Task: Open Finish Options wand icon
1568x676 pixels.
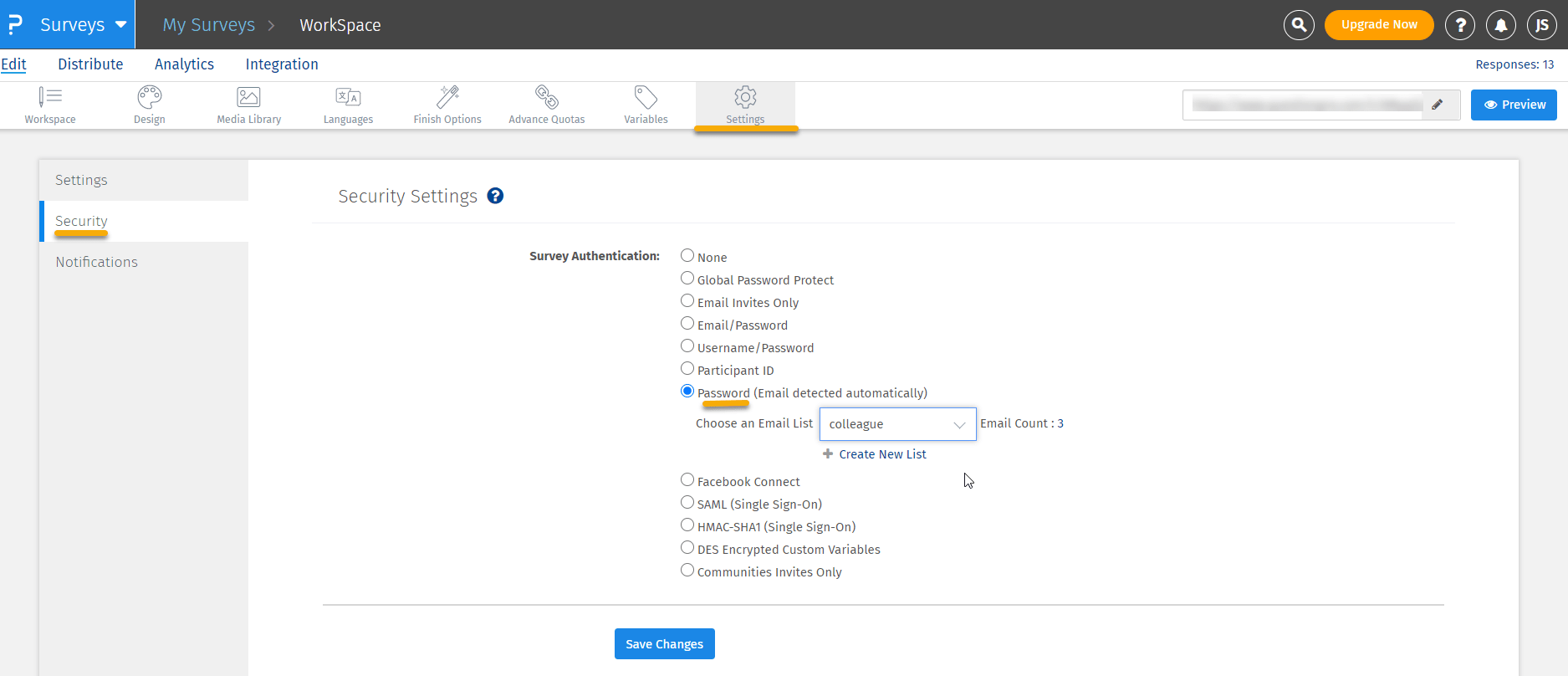Action: click(447, 98)
